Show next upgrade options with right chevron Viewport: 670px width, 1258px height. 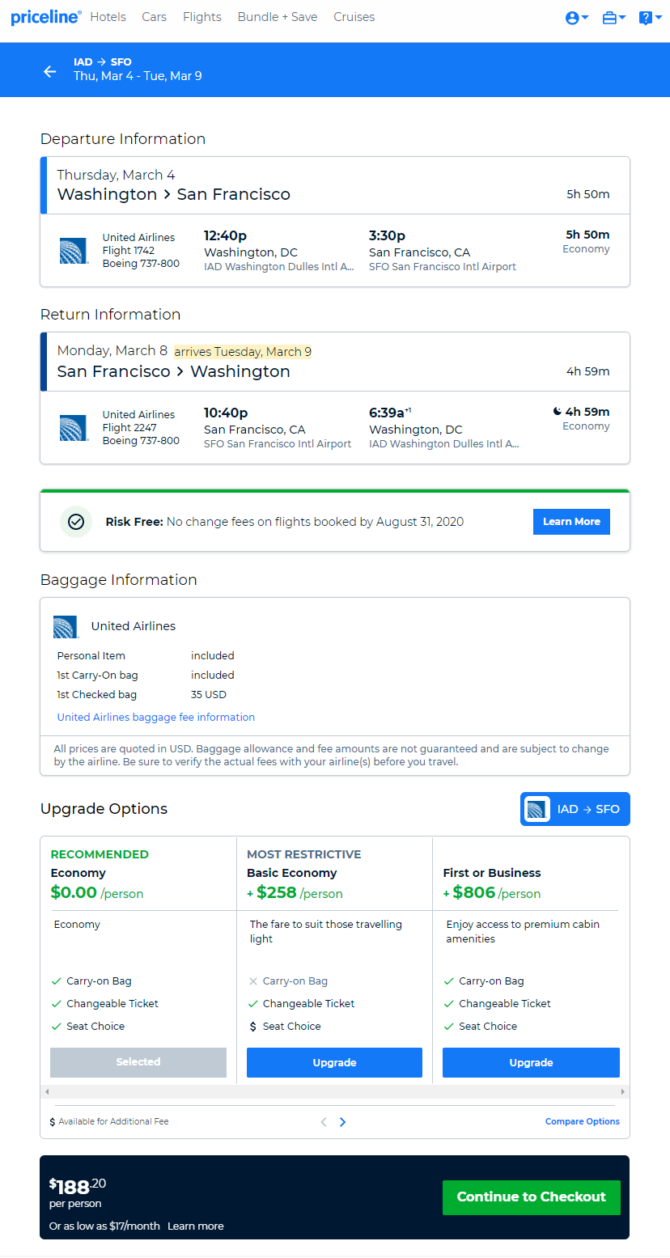[x=343, y=1122]
